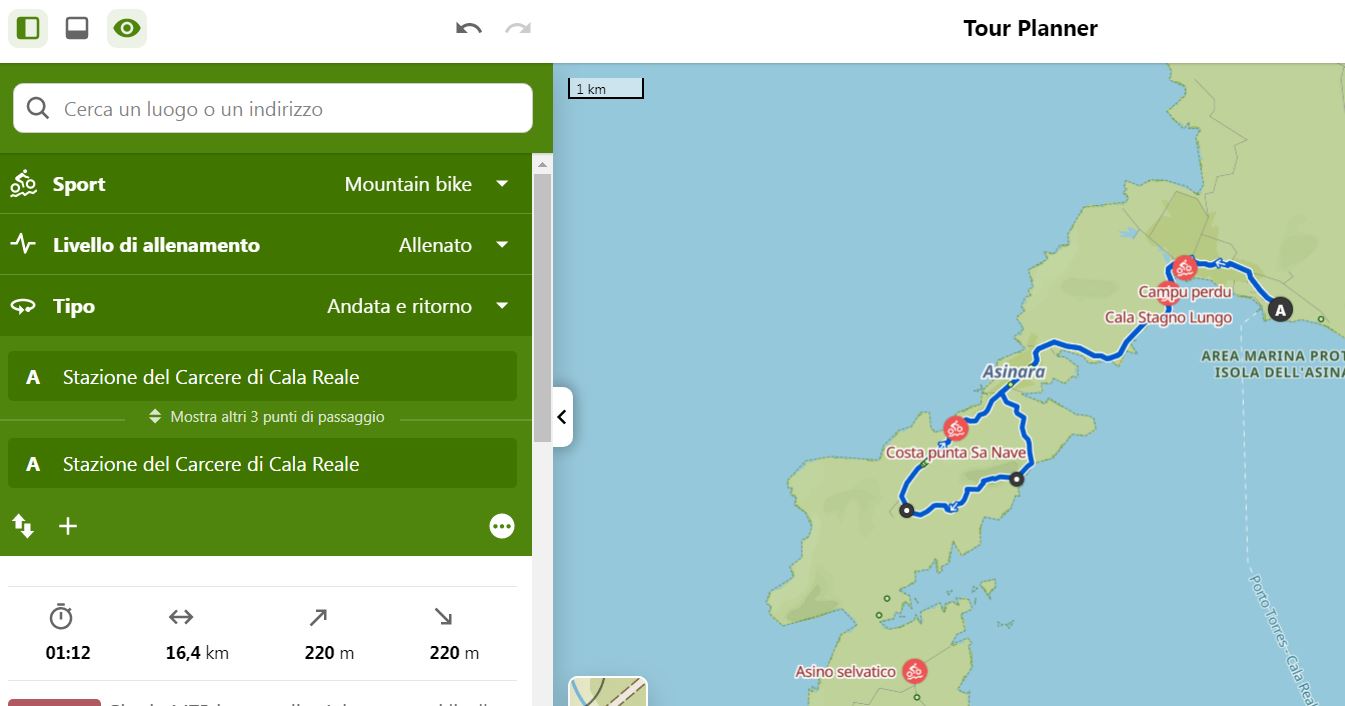Click the Asino selvatico bike marker
Viewport: 1345px width, 706px height.
[x=913, y=671]
